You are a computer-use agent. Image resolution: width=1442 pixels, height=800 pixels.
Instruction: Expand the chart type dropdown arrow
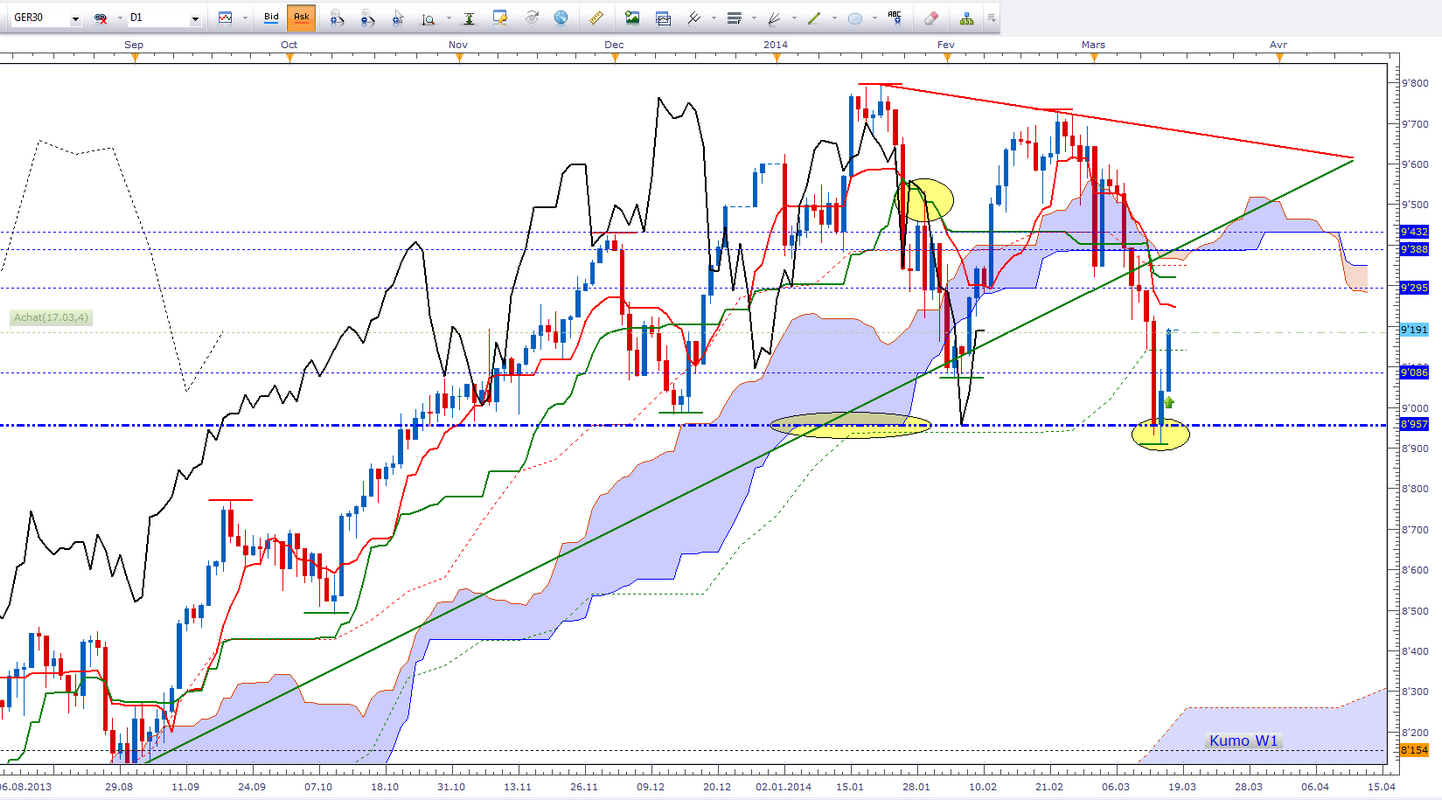click(x=243, y=19)
